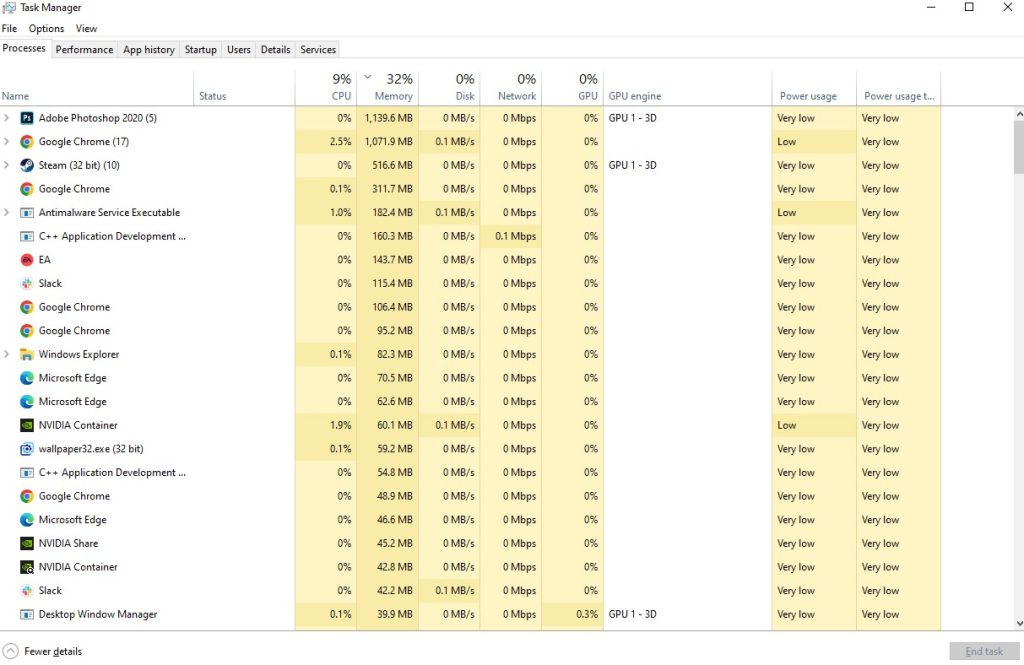
Task: Click the Windows Explorer folder icon
Action: 27,355
